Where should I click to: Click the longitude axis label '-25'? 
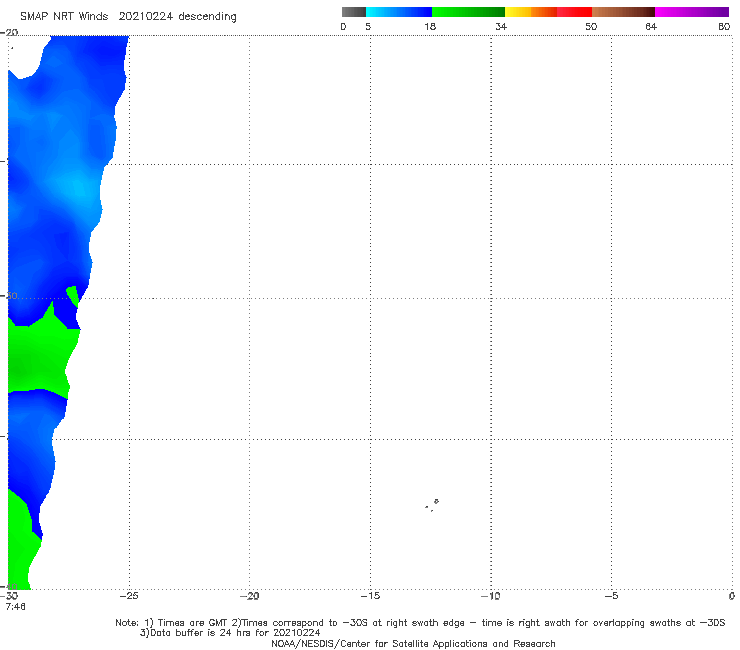pos(129,596)
